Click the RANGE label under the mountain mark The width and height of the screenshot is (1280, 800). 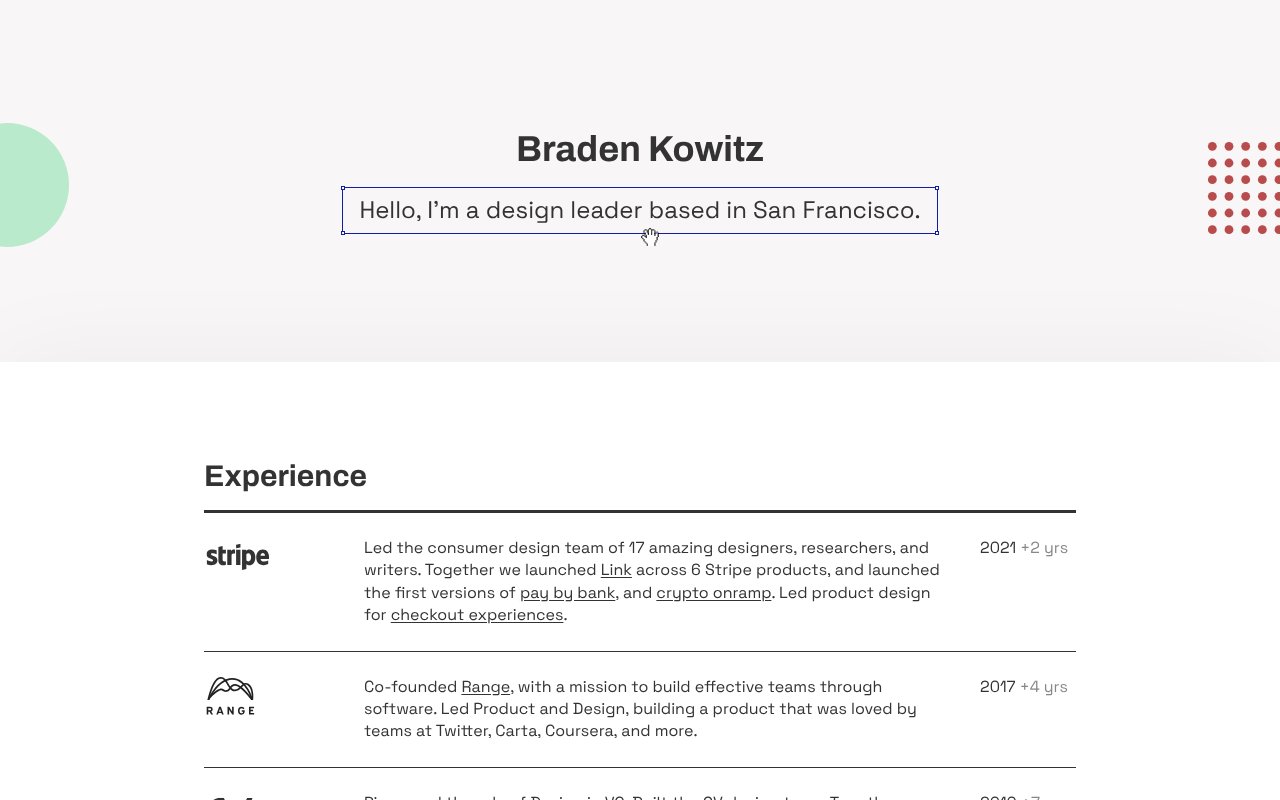[x=230, y=710]
